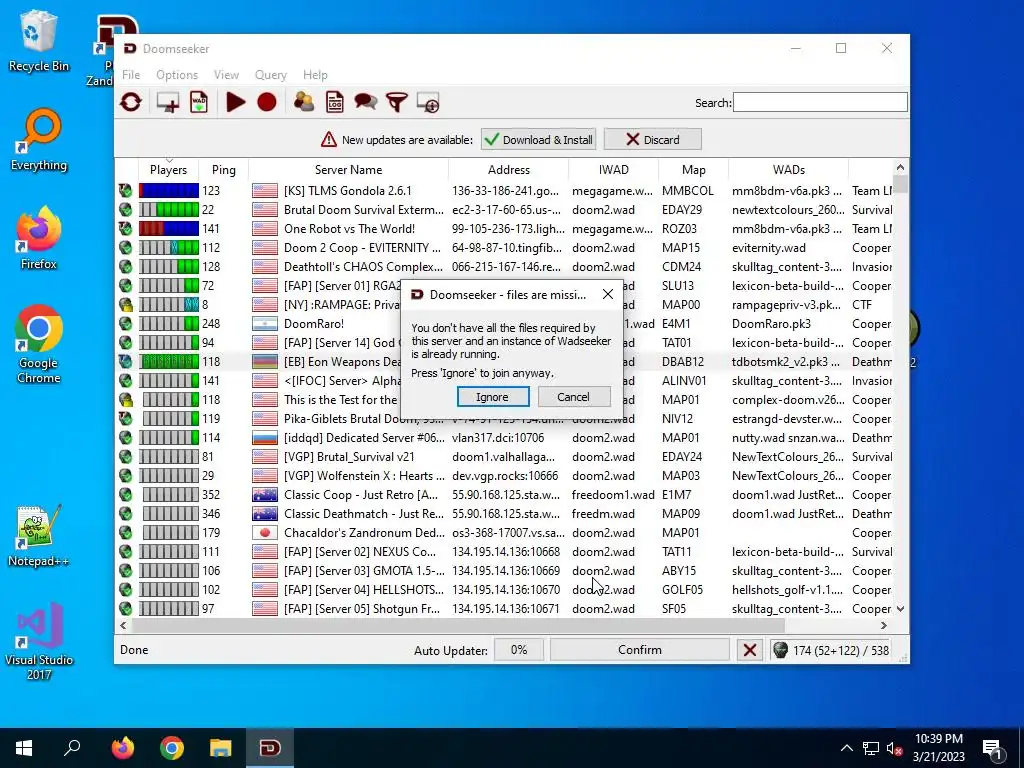
Task: Click player slots bar for Brutal Doom Survival
Action: [168, 210]
